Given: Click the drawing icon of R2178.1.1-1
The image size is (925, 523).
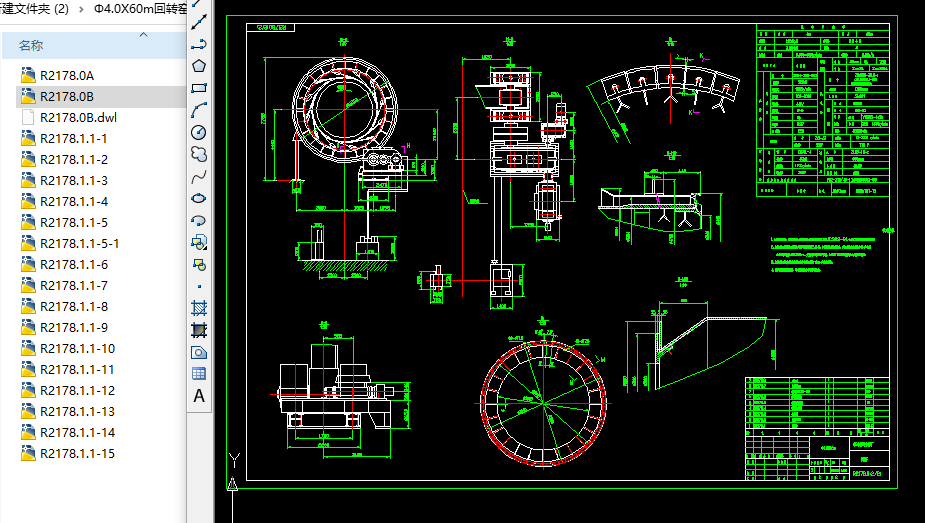Looking at the screenshot, I should (28, 138).
